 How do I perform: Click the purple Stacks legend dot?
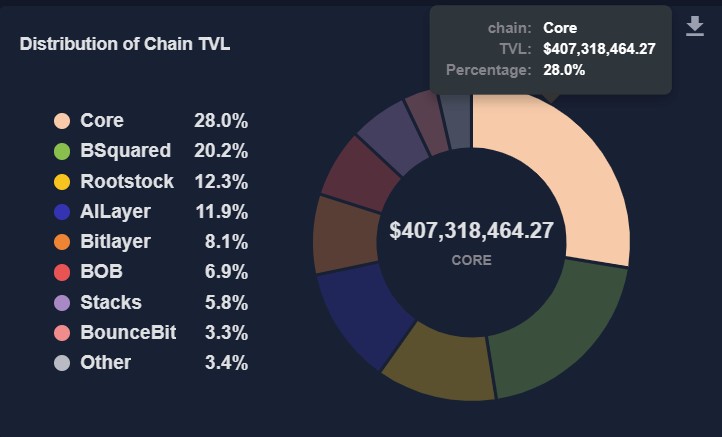pos(62,302)
